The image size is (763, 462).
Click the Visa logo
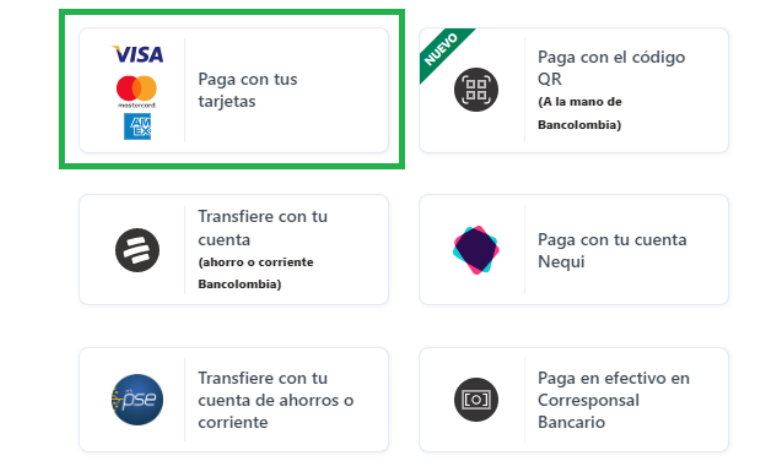pos(138,54)
